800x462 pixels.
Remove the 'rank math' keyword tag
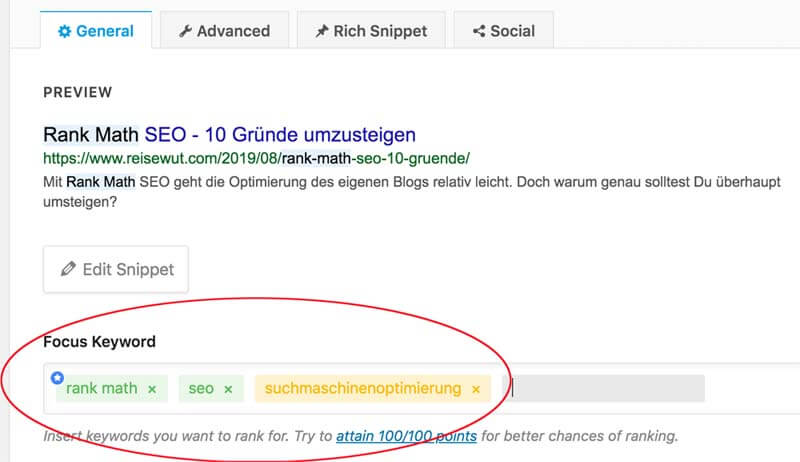point(152,389)
